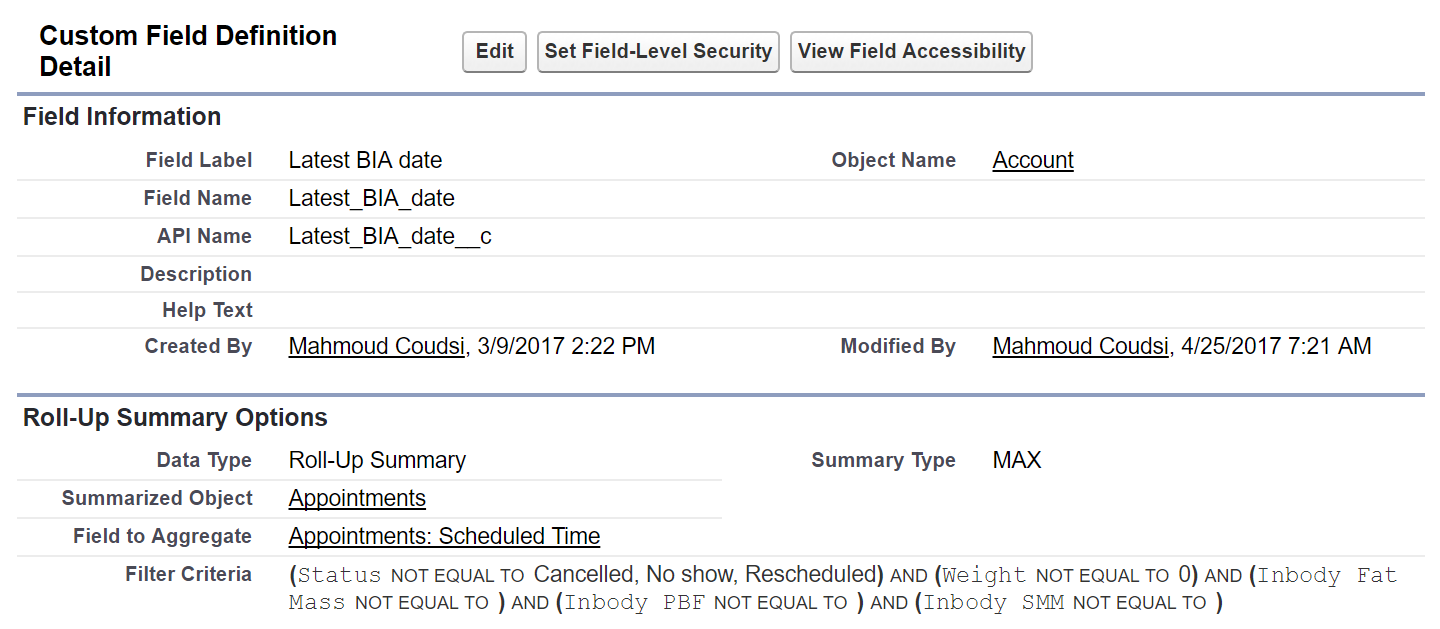Click View Field Accessibility button
The width and height of the screenshot is (1440, 629).
pos(911,52)
